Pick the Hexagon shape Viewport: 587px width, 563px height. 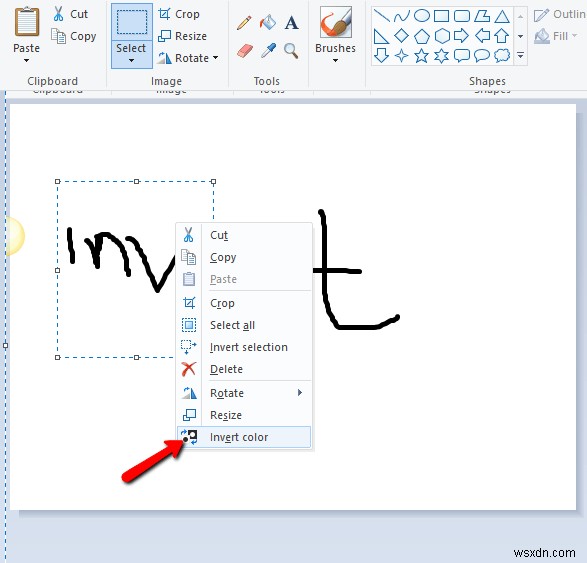(x=442, y=36)
